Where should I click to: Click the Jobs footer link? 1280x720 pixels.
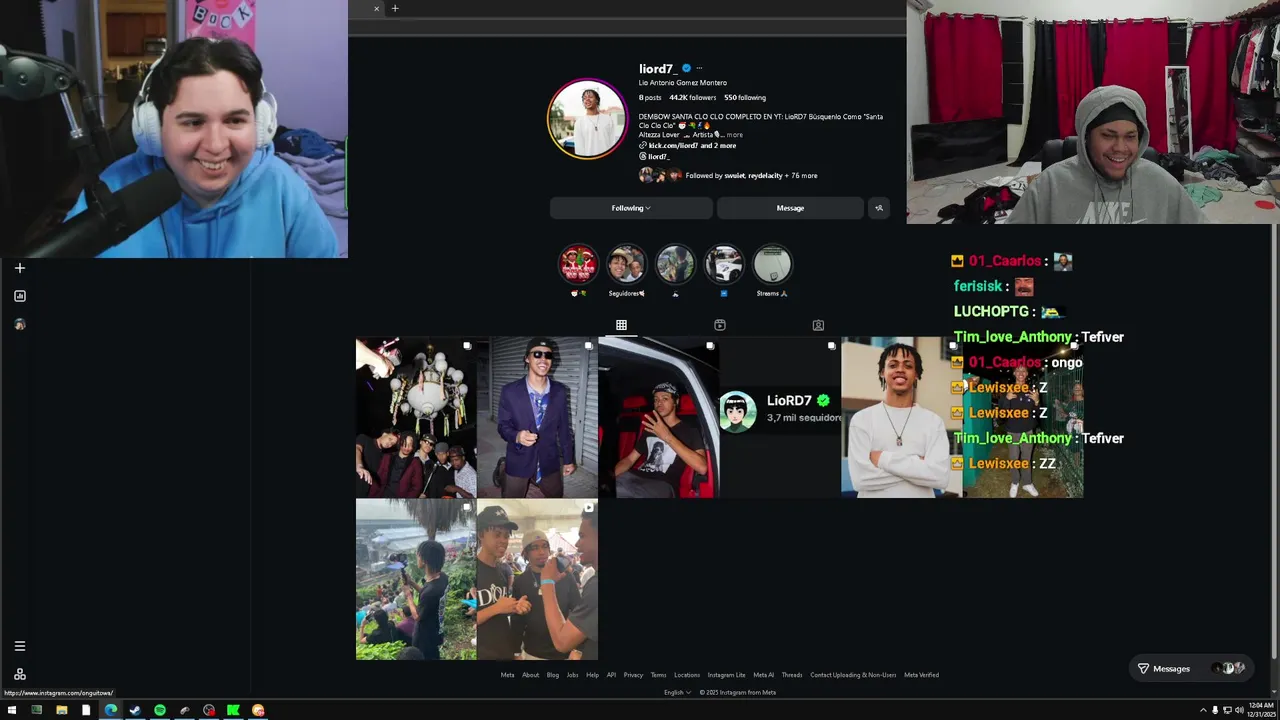[572, 675]
